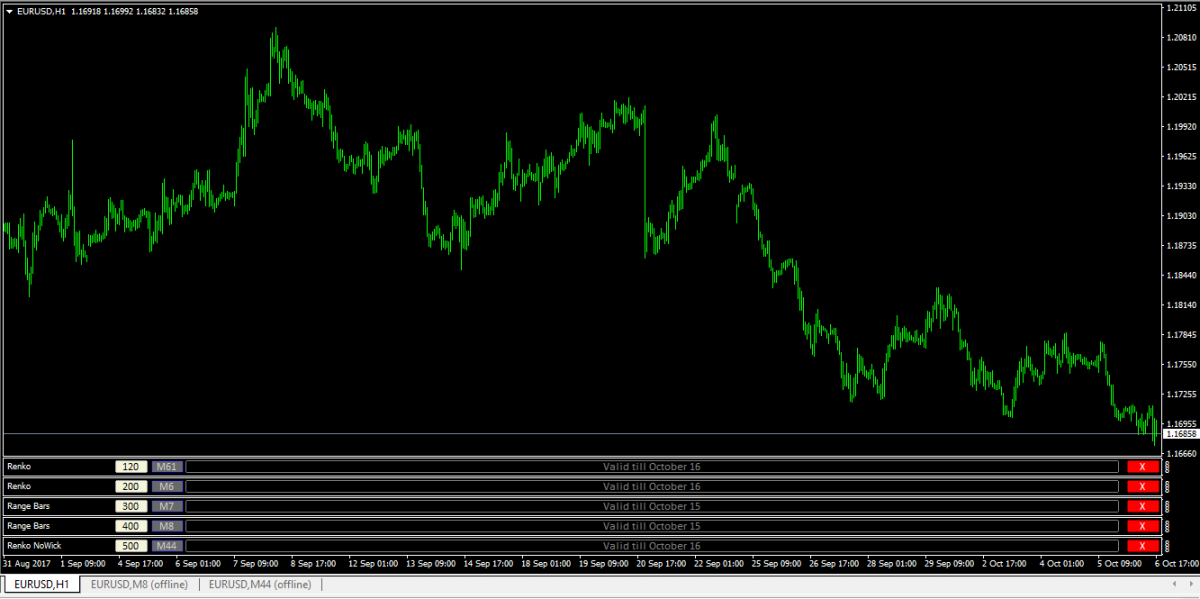The image size is (1200, 599).
Task: Click the M8 icon on the Range Bars 400 row
Action: (x=165, y=526)
